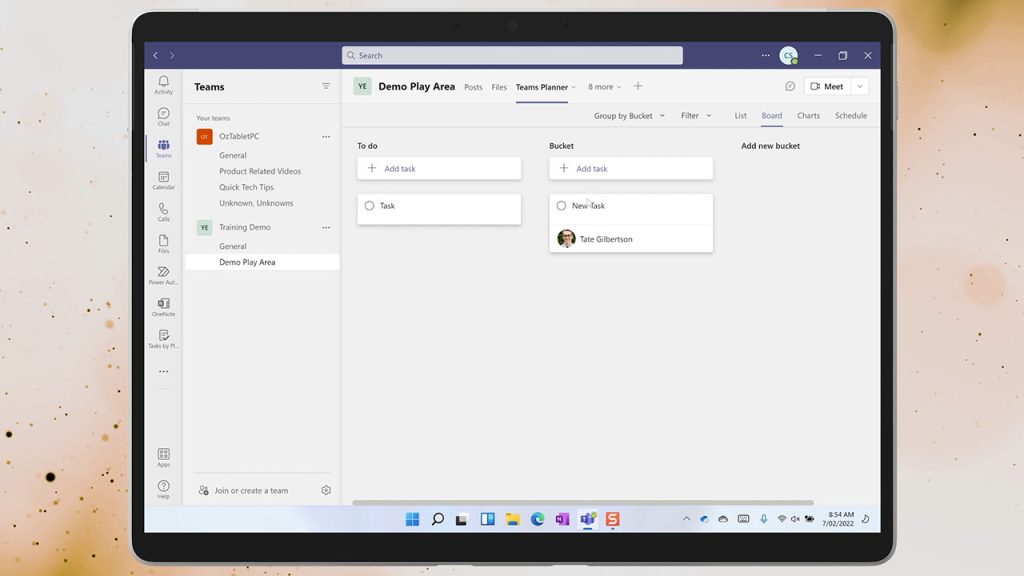Open Teams Planner tab chevron
Screen dimensions: 1024x576
point(574,88)
